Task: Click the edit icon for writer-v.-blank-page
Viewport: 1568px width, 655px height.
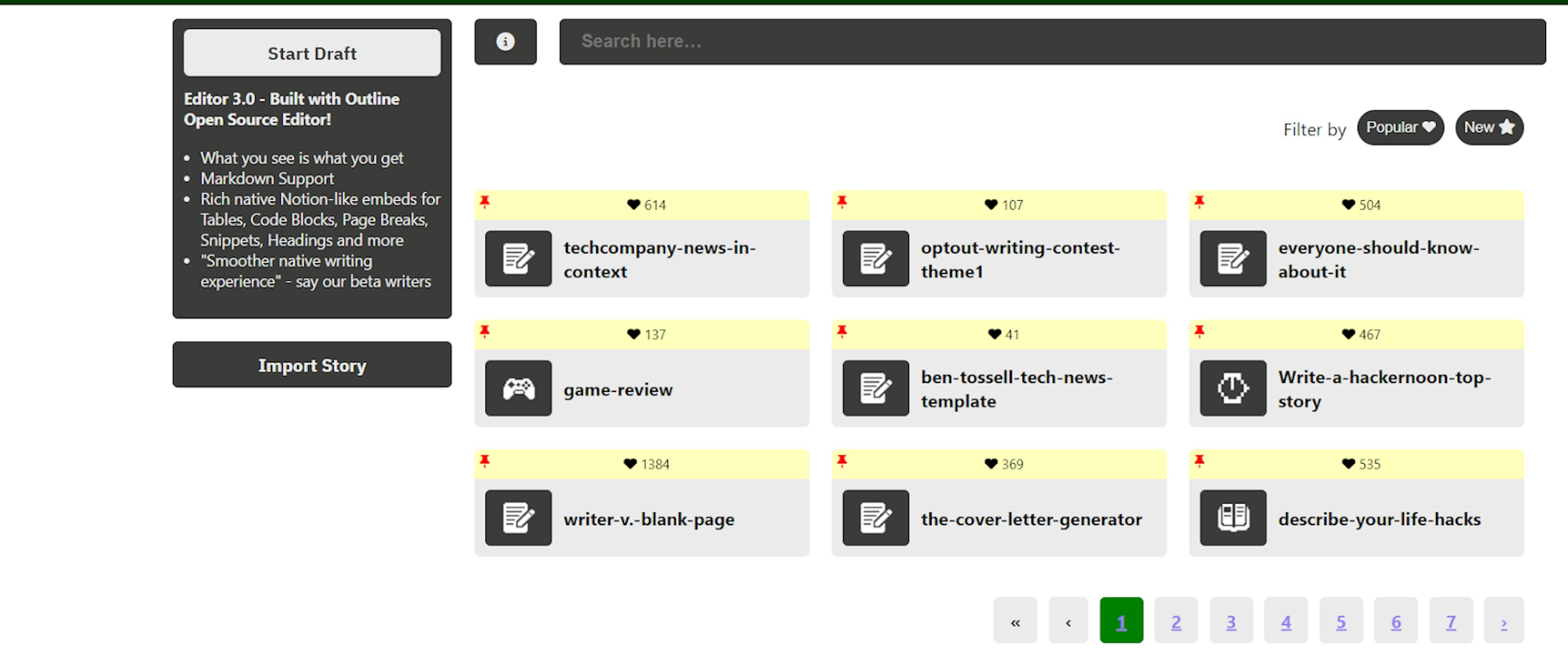Action: (518, 518)
